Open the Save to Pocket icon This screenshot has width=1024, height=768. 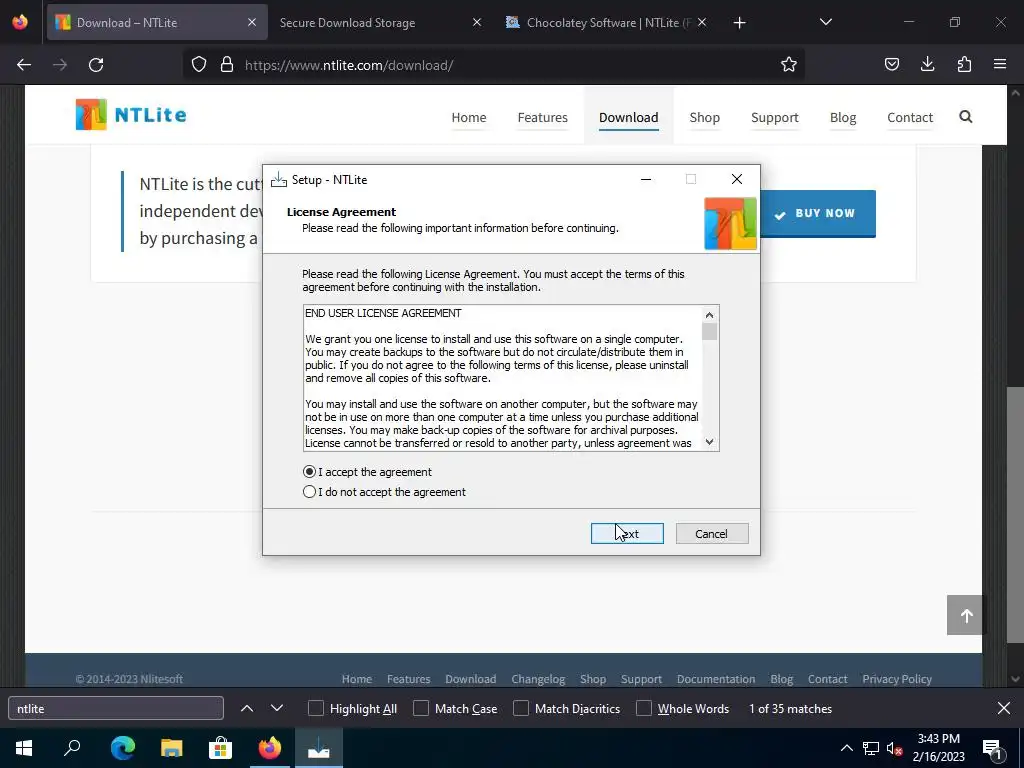[892, 65]
